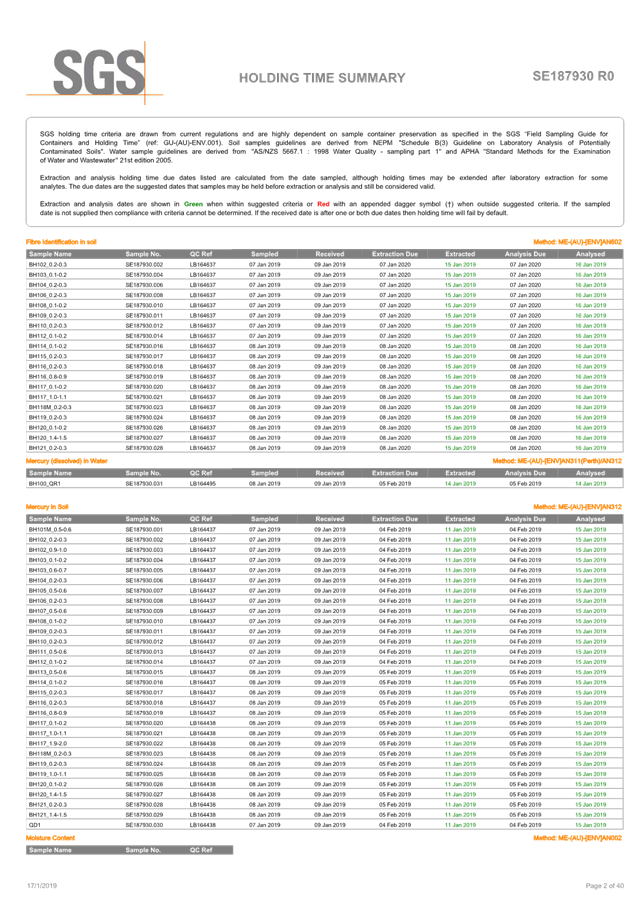Click 'Extraction Due' header in Fibre Identification table

pos(394,254)
